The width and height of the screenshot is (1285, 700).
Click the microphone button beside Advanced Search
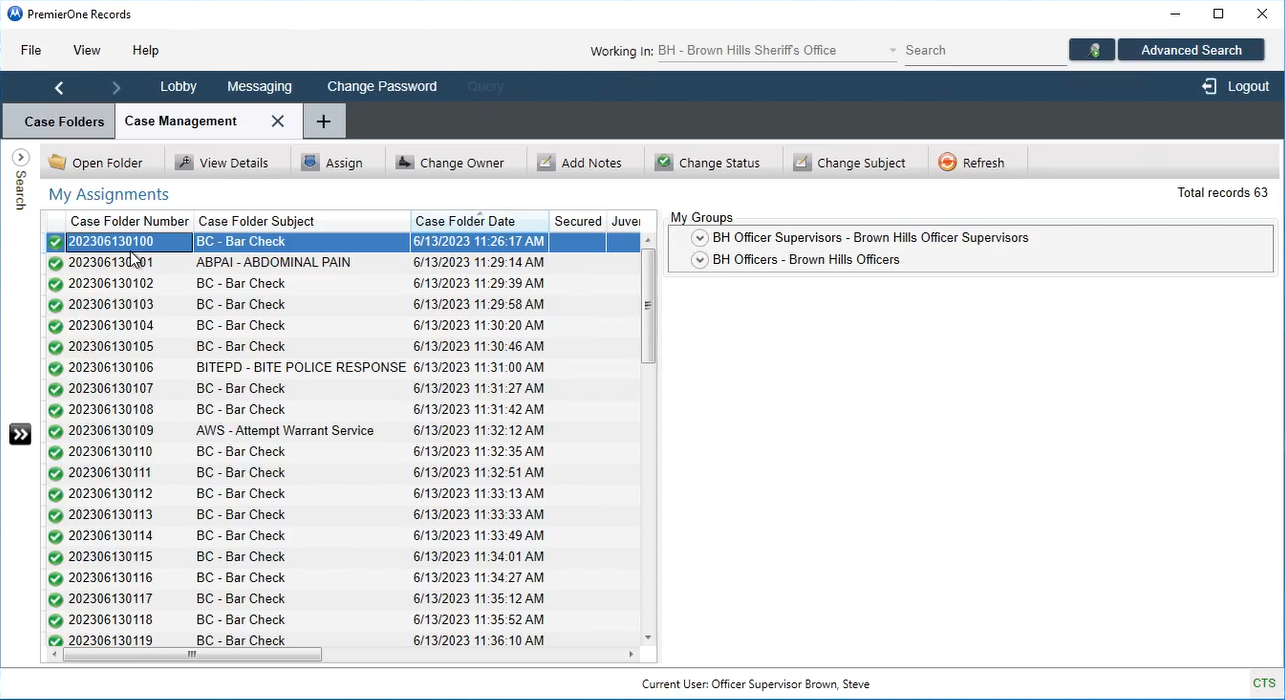coord(1091,50)
